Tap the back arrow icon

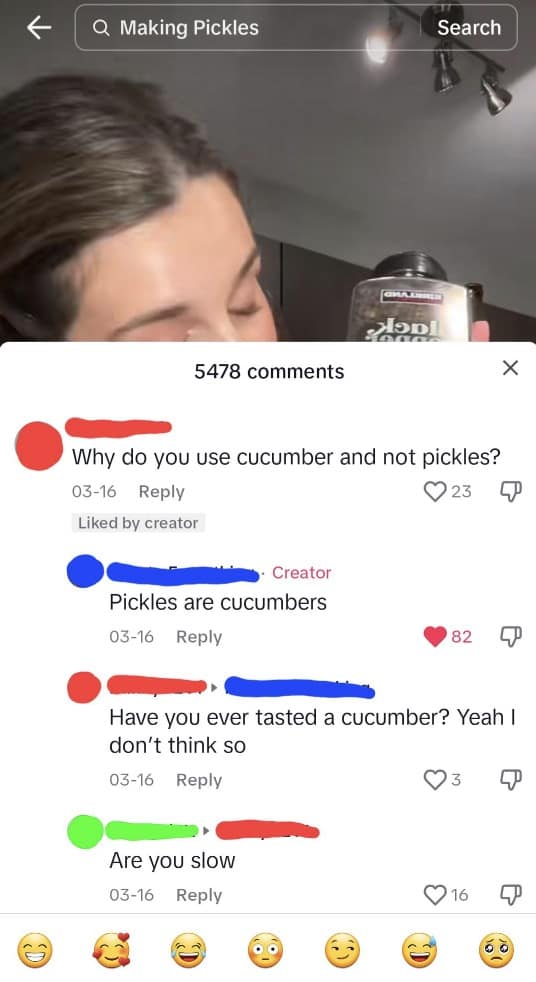[x=39, y=28]
